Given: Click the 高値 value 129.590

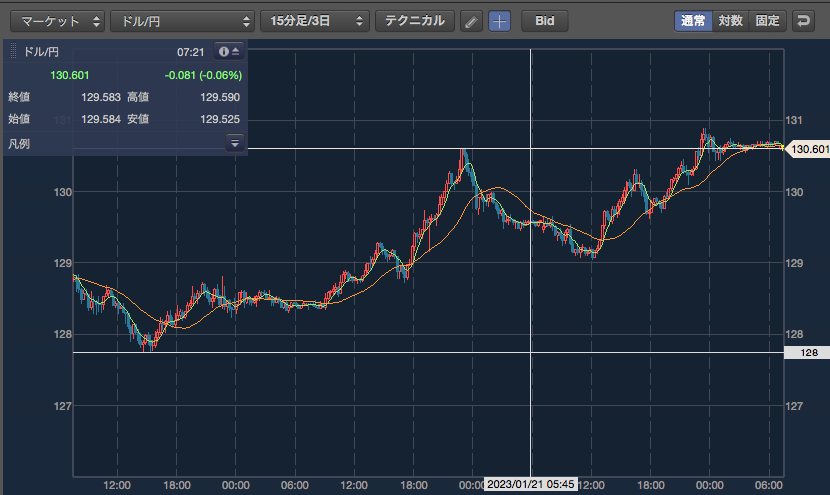Looking at the screenshot, I should [x=220, y=97].
